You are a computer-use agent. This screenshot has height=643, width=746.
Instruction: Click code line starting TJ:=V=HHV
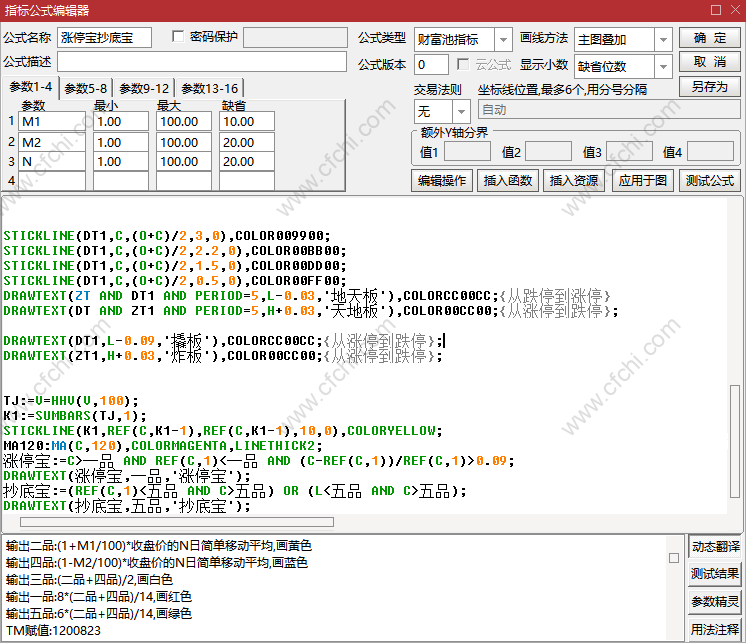71,400
